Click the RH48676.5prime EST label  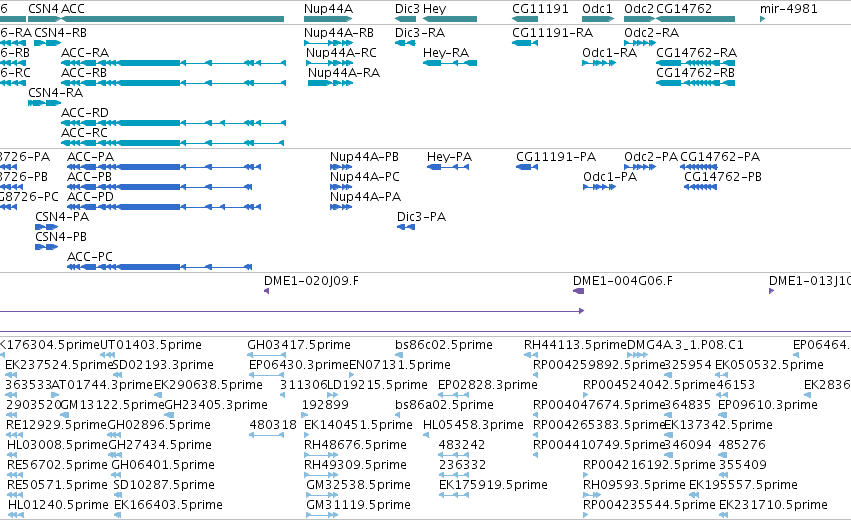pos(355,445)
